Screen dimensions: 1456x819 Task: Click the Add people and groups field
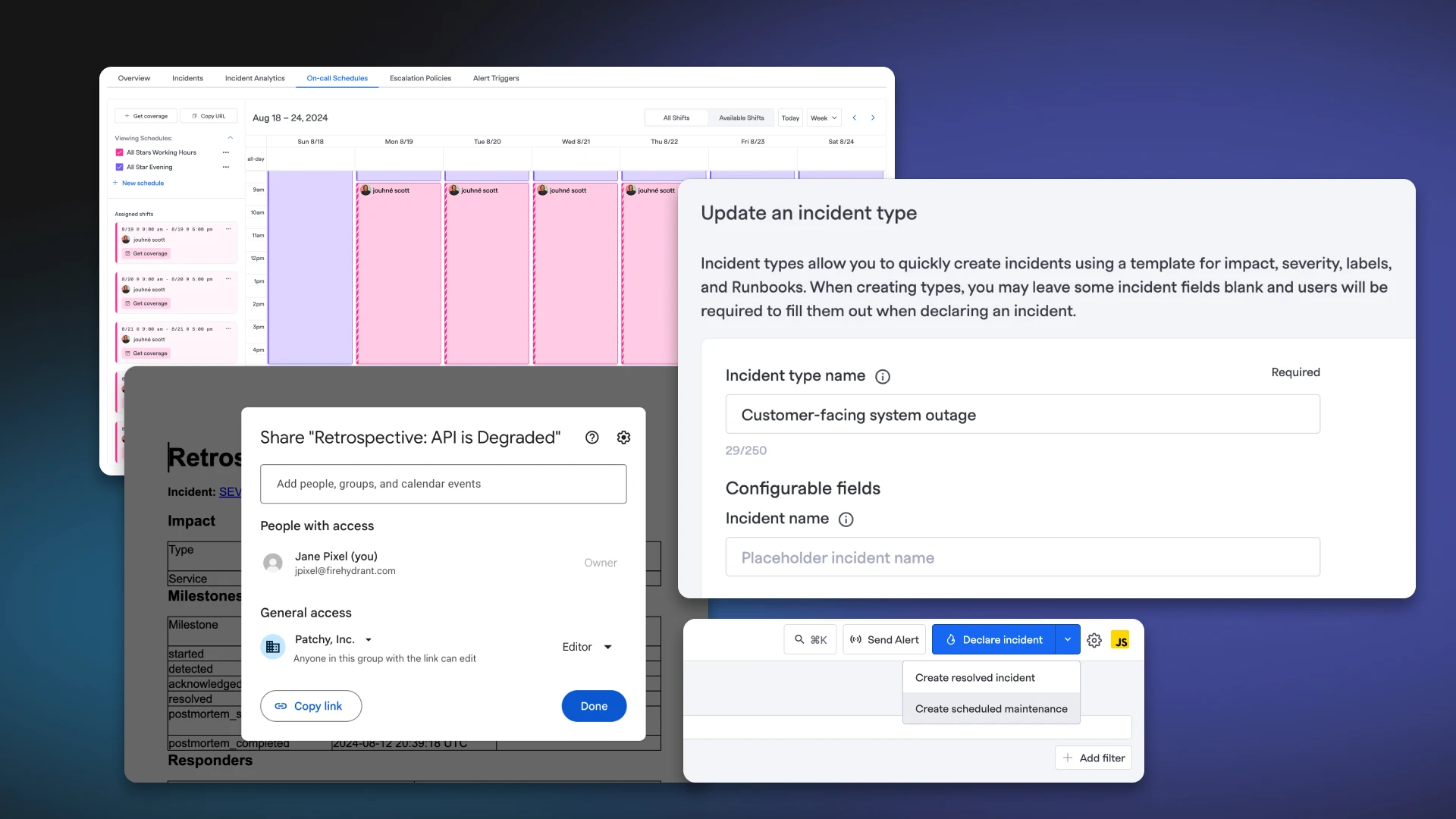coord(443,484)
